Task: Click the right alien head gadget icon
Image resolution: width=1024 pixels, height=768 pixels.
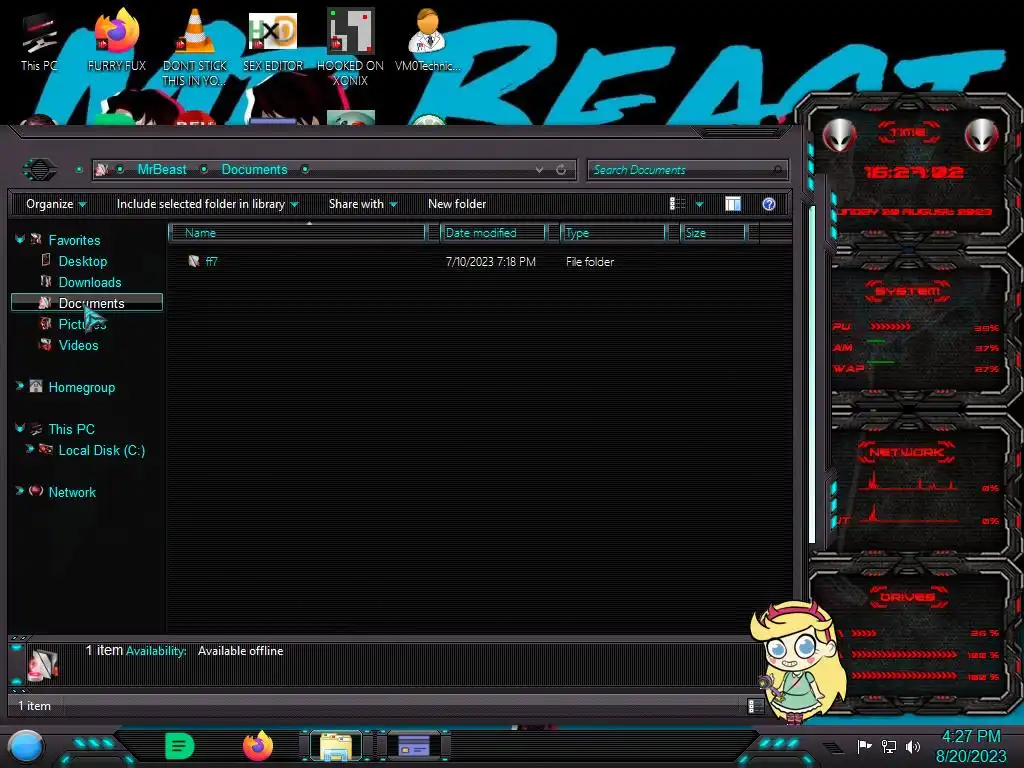Action: tap(981, 136)
